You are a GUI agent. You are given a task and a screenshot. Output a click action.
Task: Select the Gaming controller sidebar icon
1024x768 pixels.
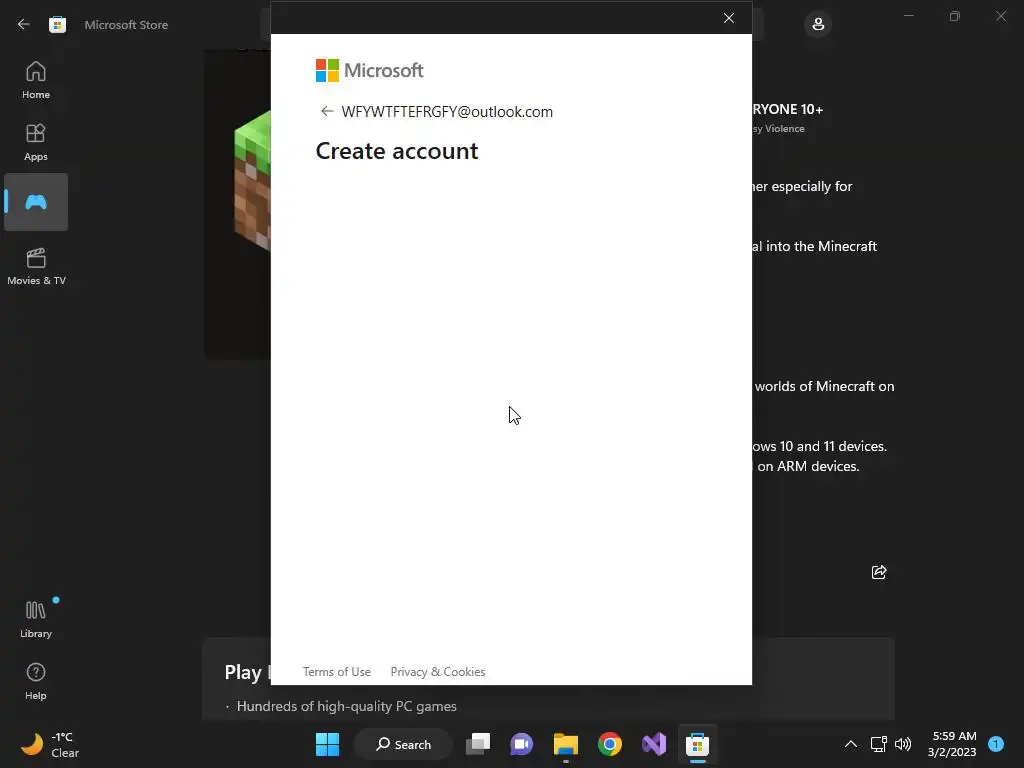coord(36,202)
